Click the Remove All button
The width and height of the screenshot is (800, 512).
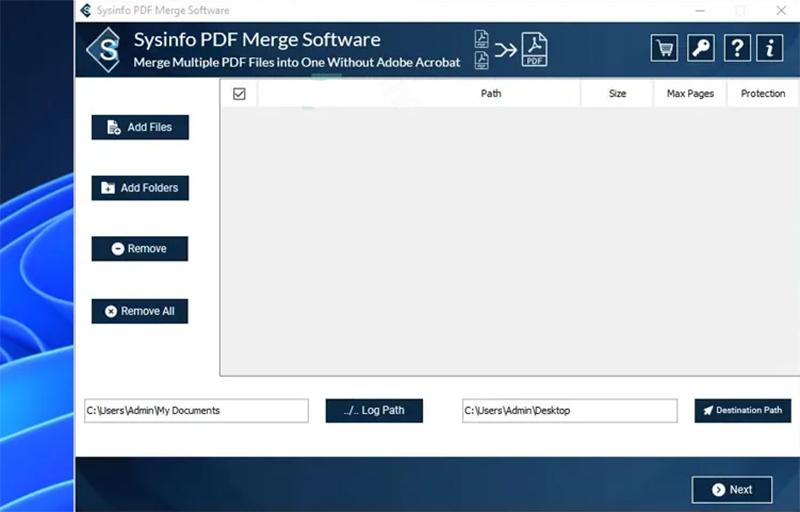pos(139,311)
